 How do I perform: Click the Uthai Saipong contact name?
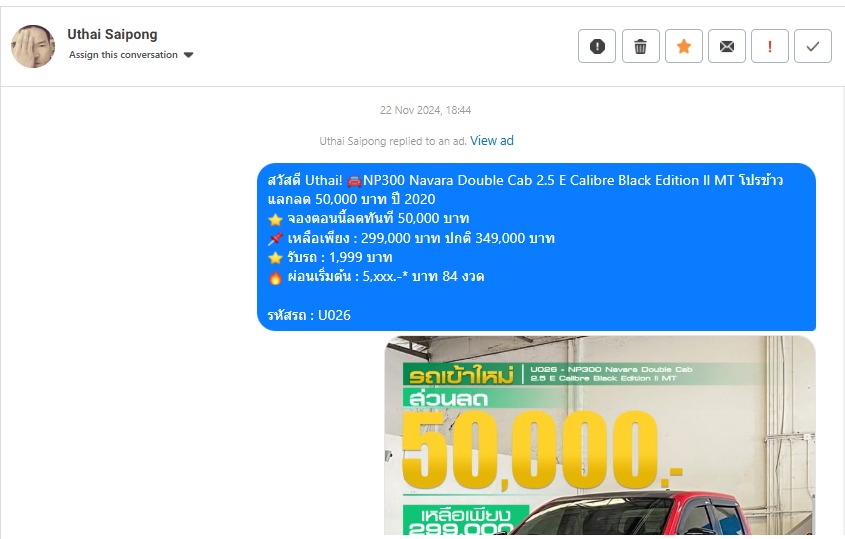point(112,34)
